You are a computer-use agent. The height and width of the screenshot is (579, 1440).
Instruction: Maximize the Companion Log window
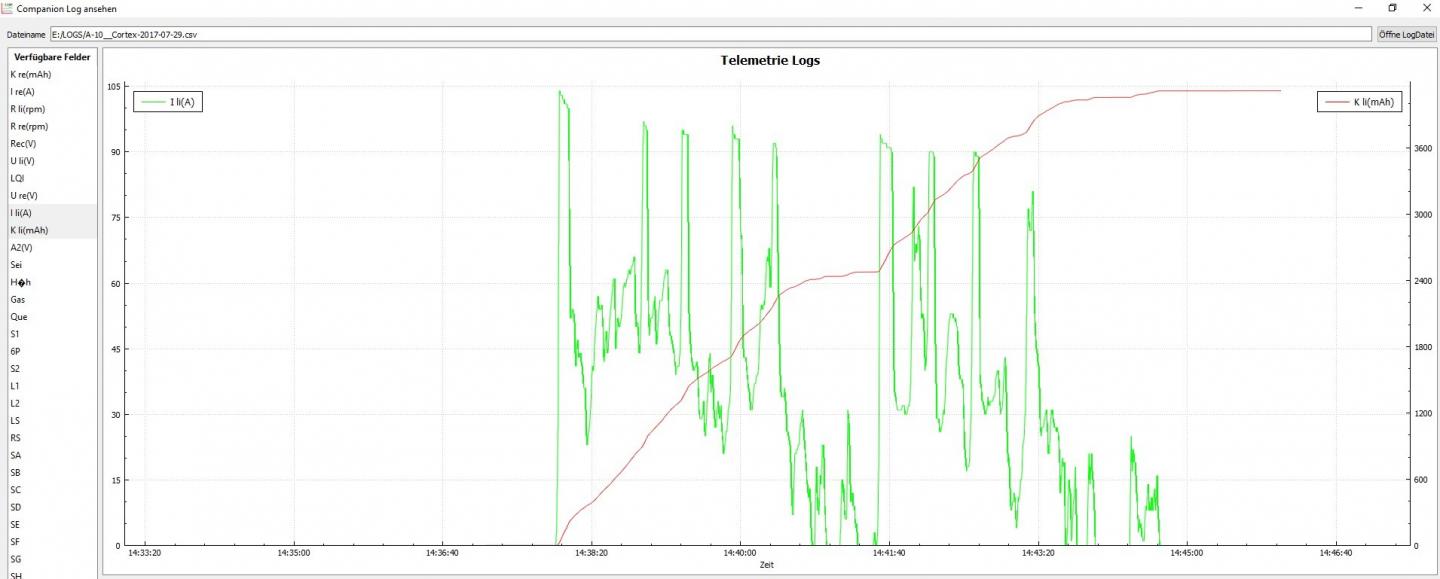pyautogui.click(x=1392, y=7)
